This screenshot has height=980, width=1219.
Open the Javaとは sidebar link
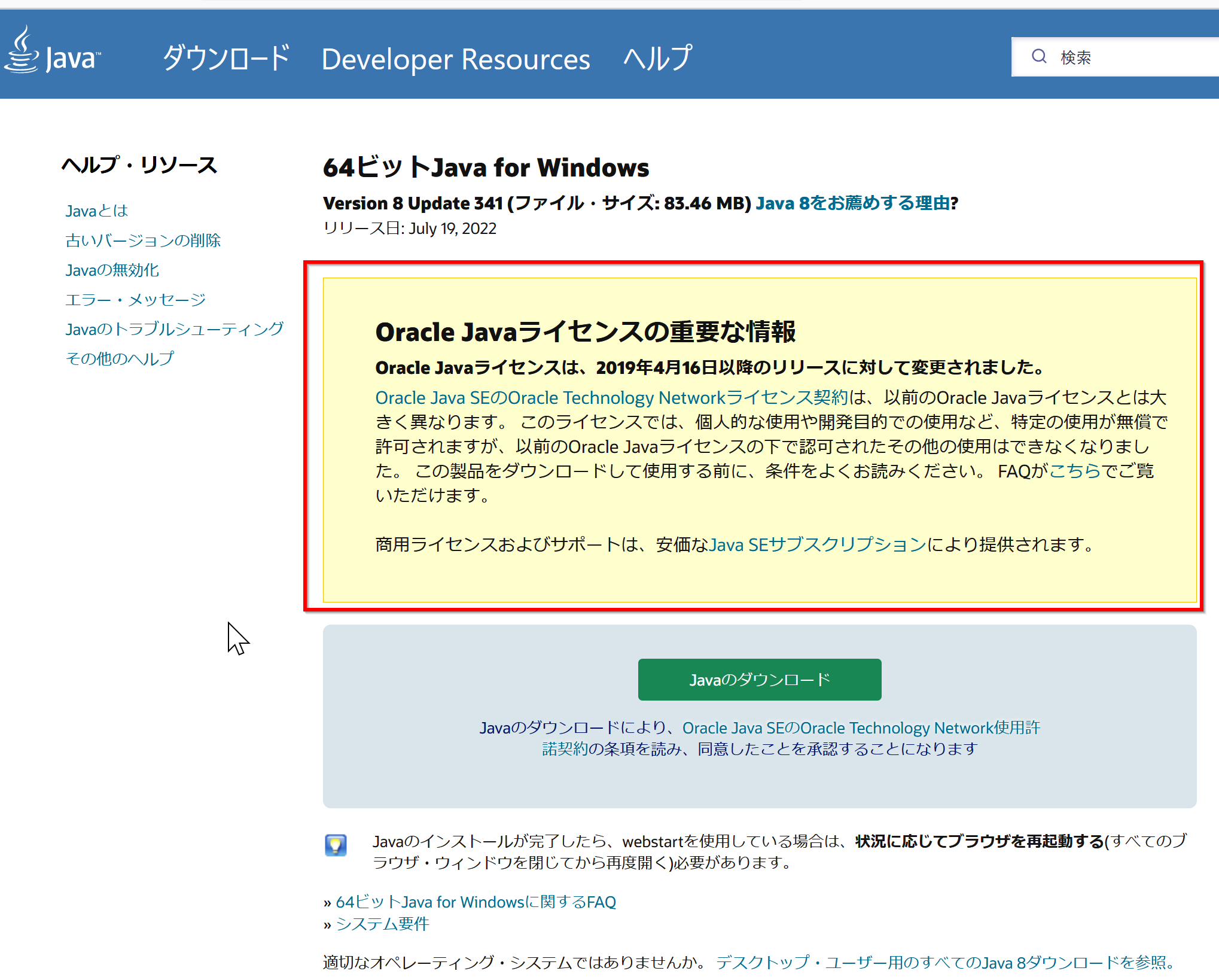97,211
